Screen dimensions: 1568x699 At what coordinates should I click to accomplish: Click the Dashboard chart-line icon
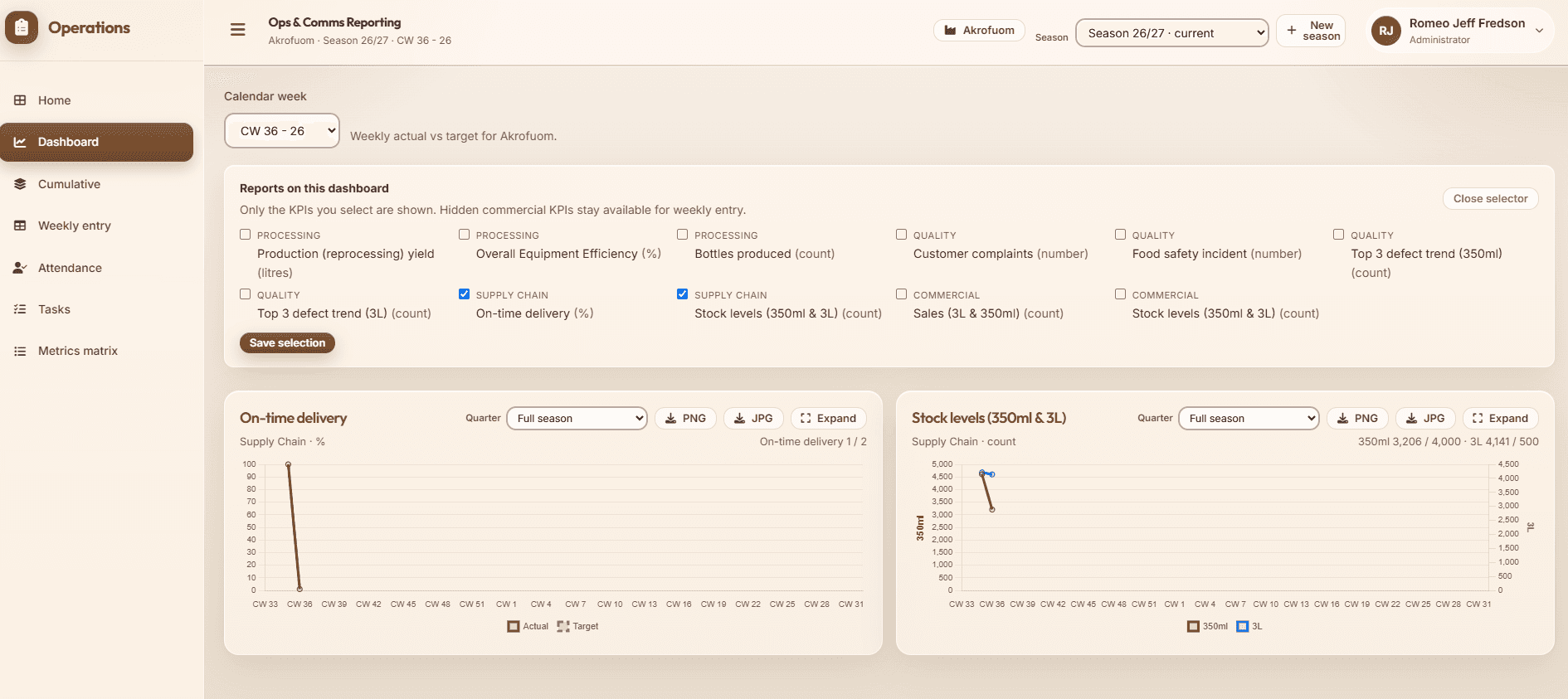(20, 142)
